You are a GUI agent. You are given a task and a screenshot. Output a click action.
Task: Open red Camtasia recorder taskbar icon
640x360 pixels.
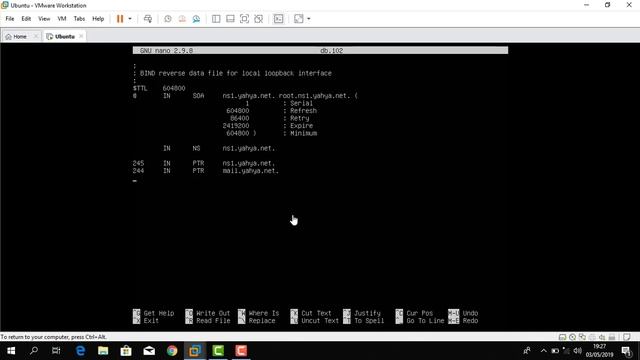[x=241, y=351]
